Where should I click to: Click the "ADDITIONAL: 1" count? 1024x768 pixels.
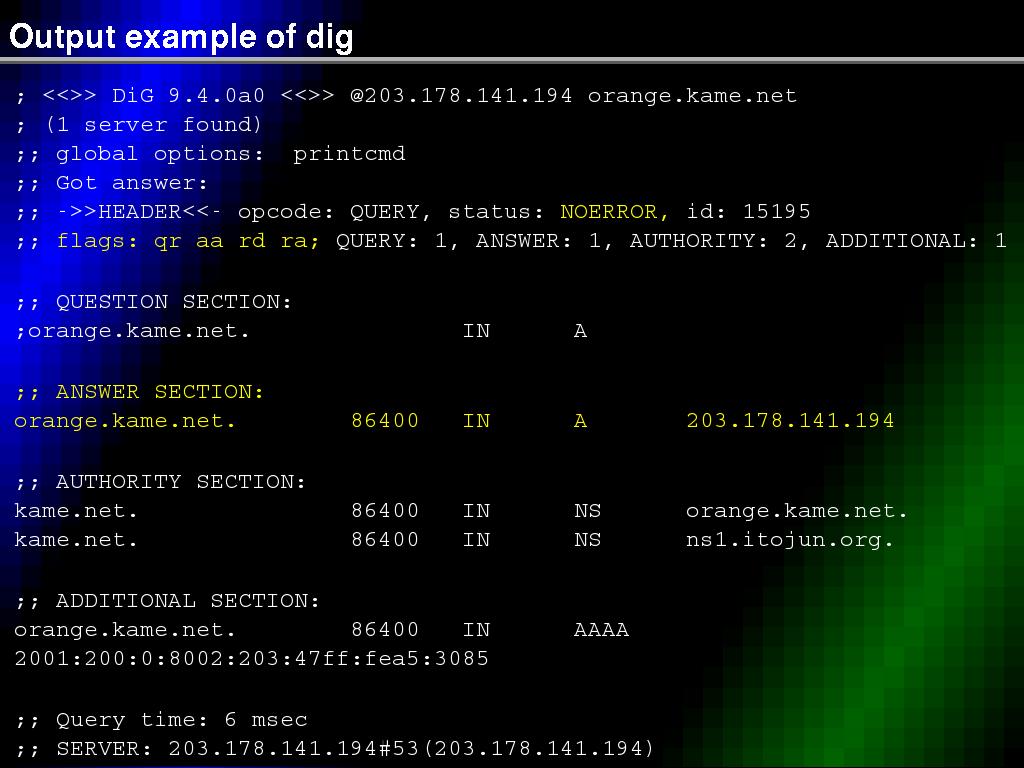coord(916,241)
